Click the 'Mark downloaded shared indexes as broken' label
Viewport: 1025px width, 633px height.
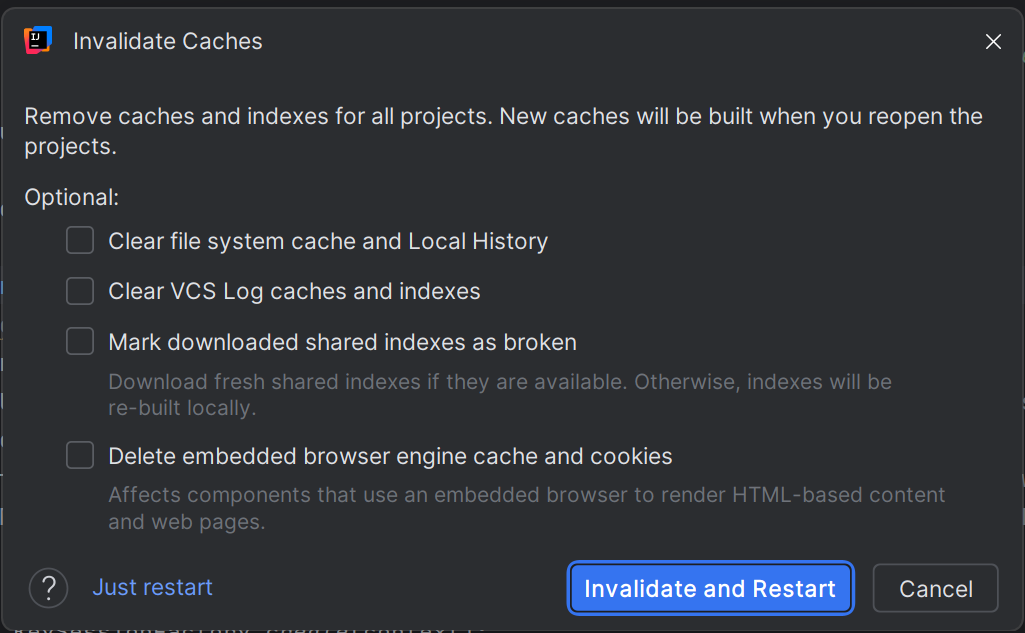coord(342,343)
